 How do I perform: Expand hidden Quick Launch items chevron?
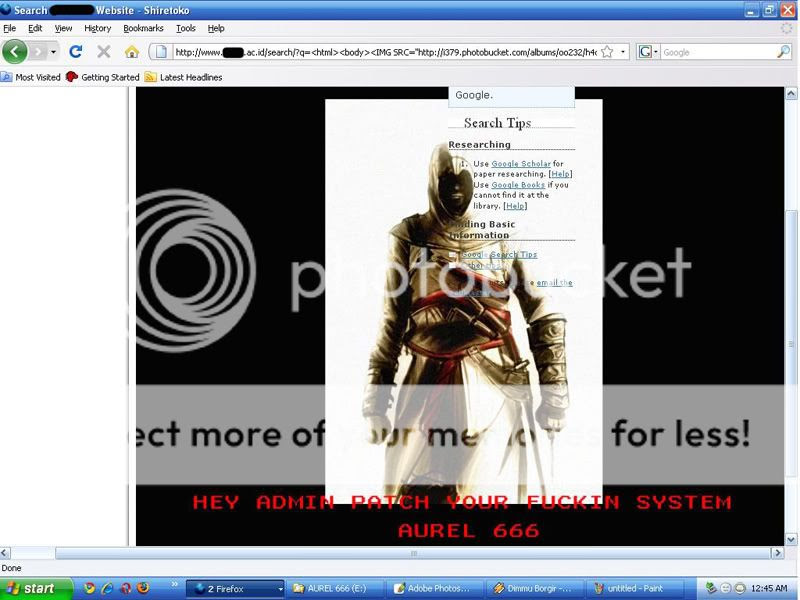pyautogui.click(x=174, y=584)
